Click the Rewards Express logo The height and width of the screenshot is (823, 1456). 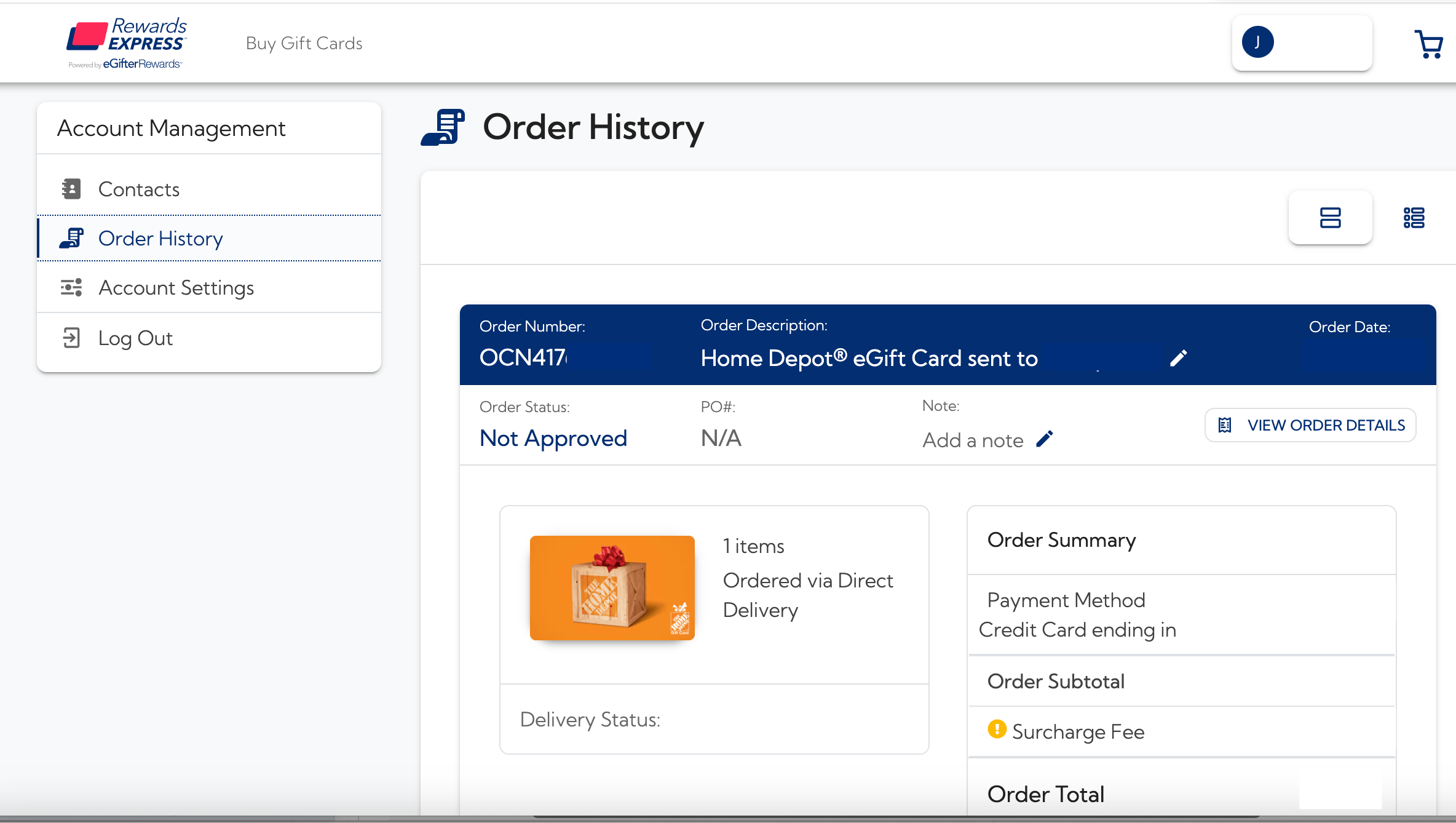tap(127, 42)
